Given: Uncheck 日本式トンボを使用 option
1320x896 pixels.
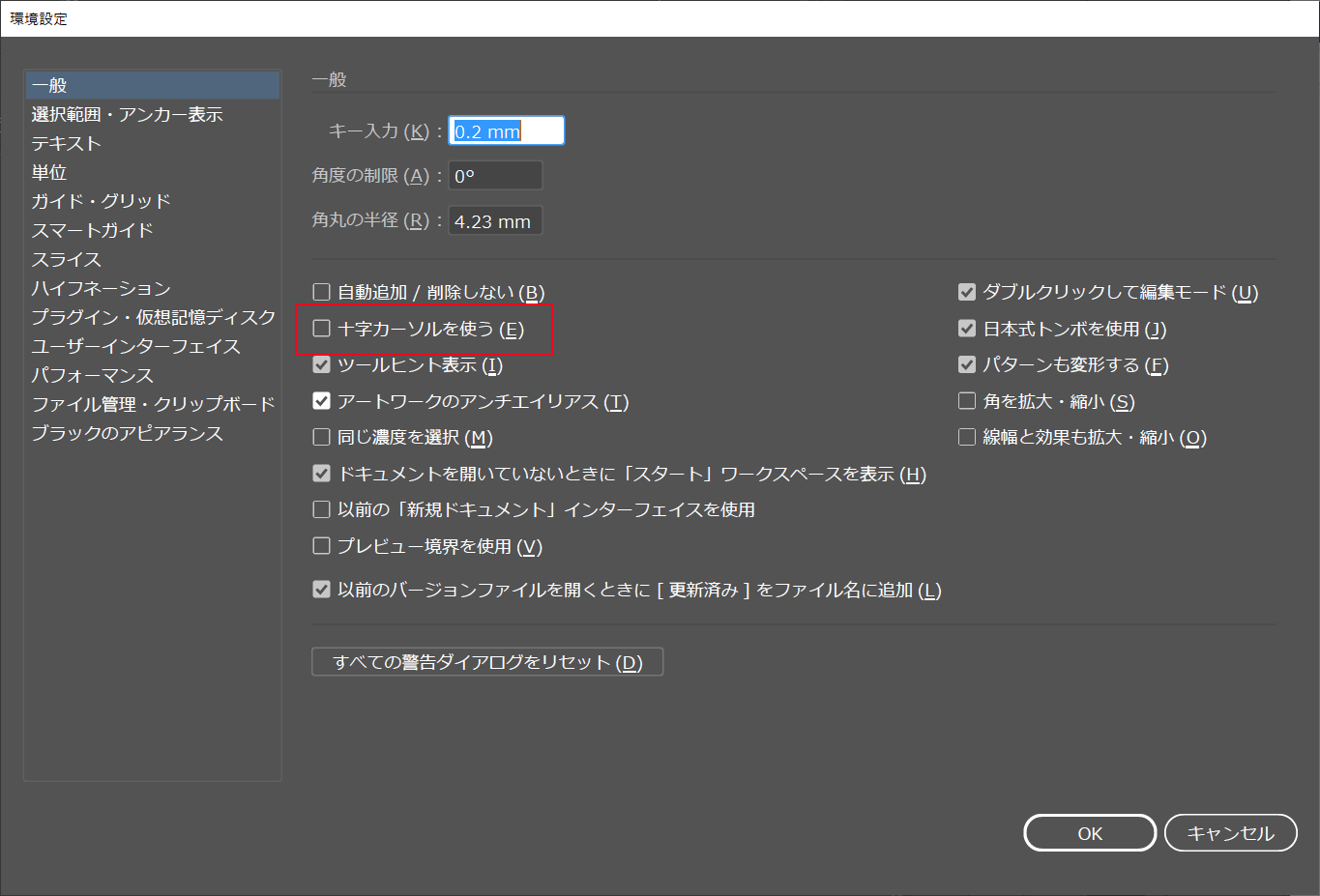Looking at the screenshot, I should (x=967, y=329).
